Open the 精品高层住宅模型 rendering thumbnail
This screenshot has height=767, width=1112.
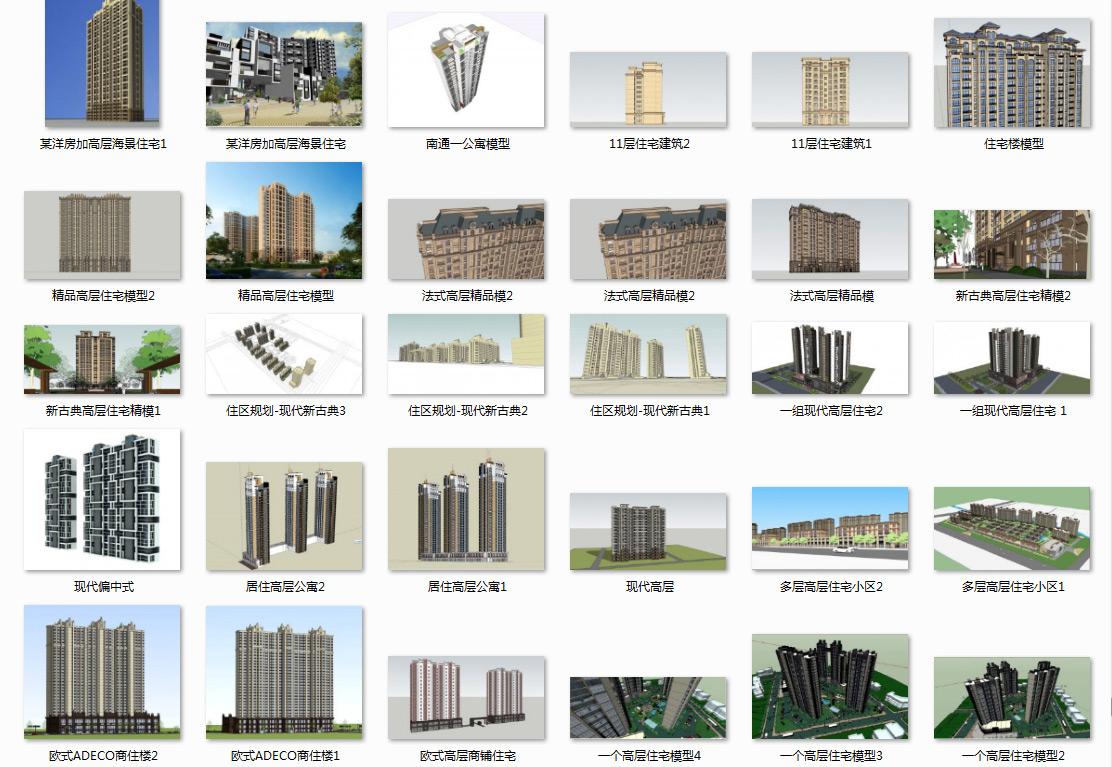pos(284,221)
